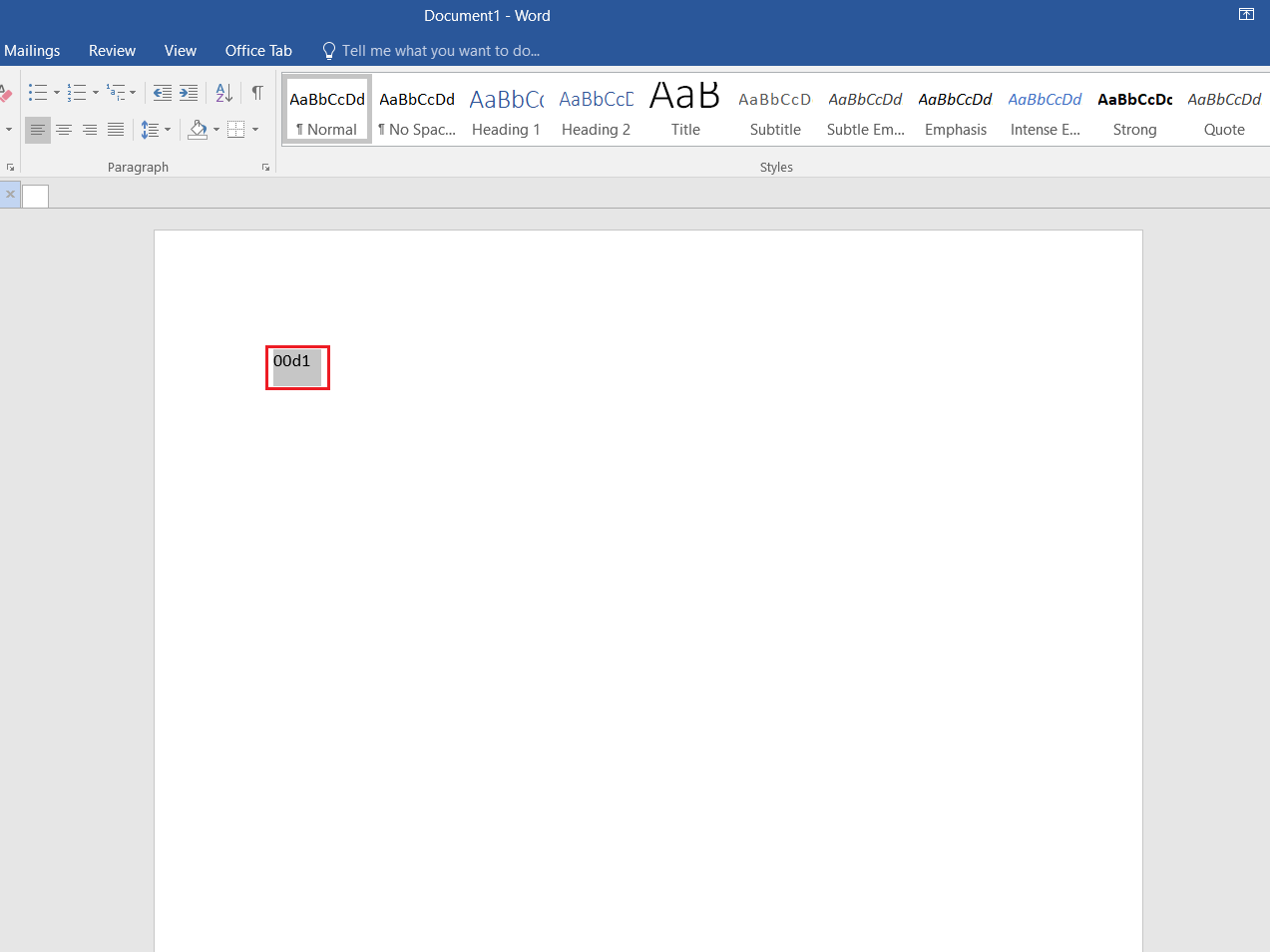Screen dimensions: 1270x952
Task: Sort text with the A-Z icon
Action: [224, 93]
